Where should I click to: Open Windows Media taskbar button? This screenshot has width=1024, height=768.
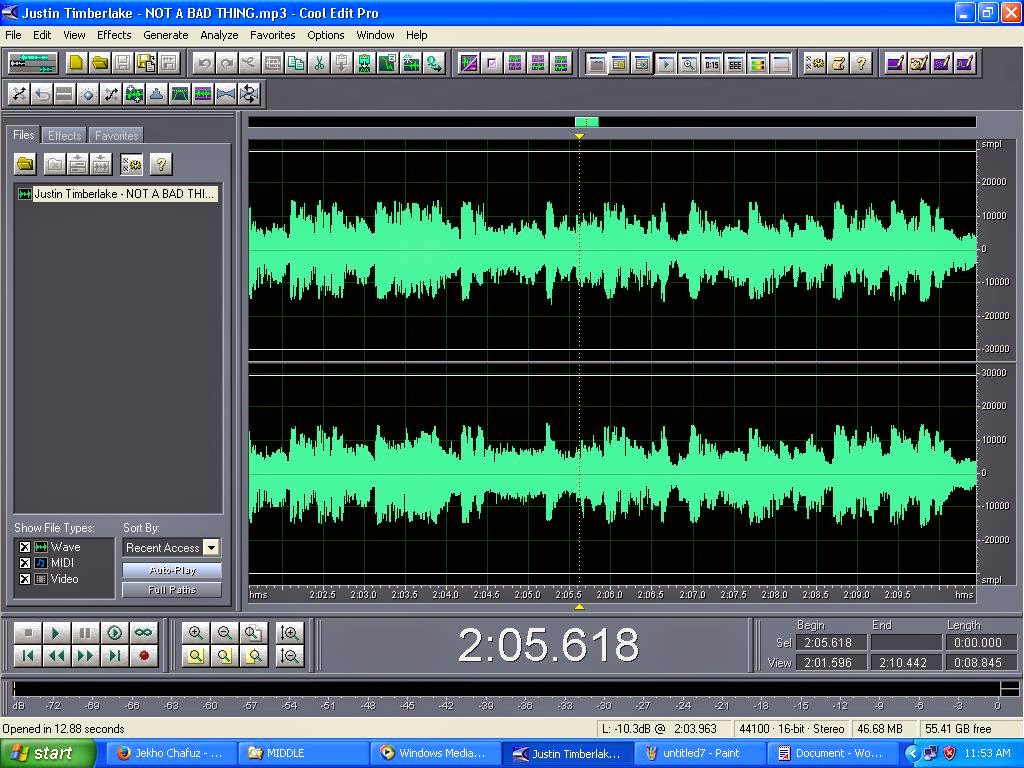(436, 754)
